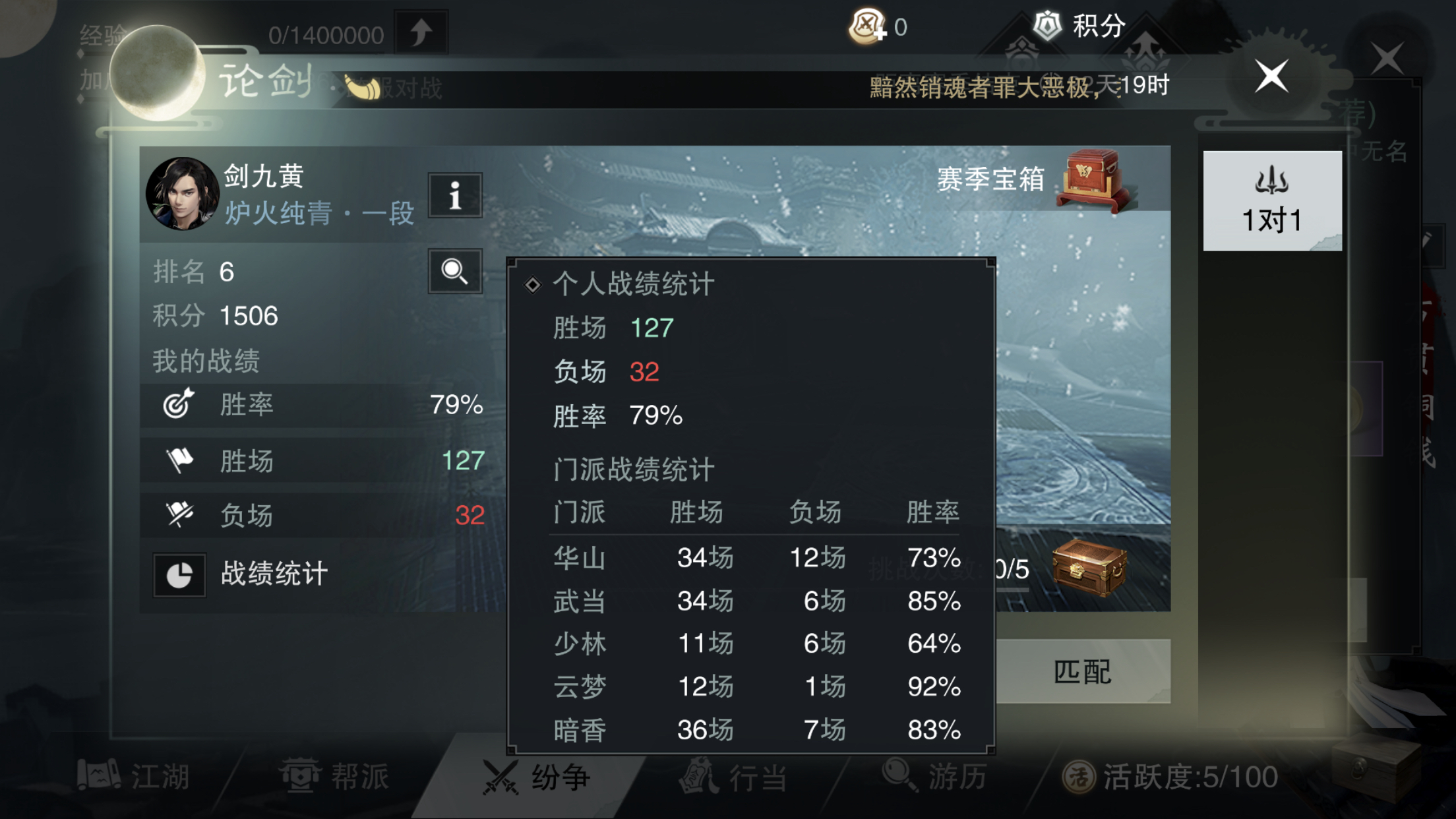The width and height of the screenshot is (1456, 819).
Task: Click the 积分 shield icon
Action: point(1046,26)
